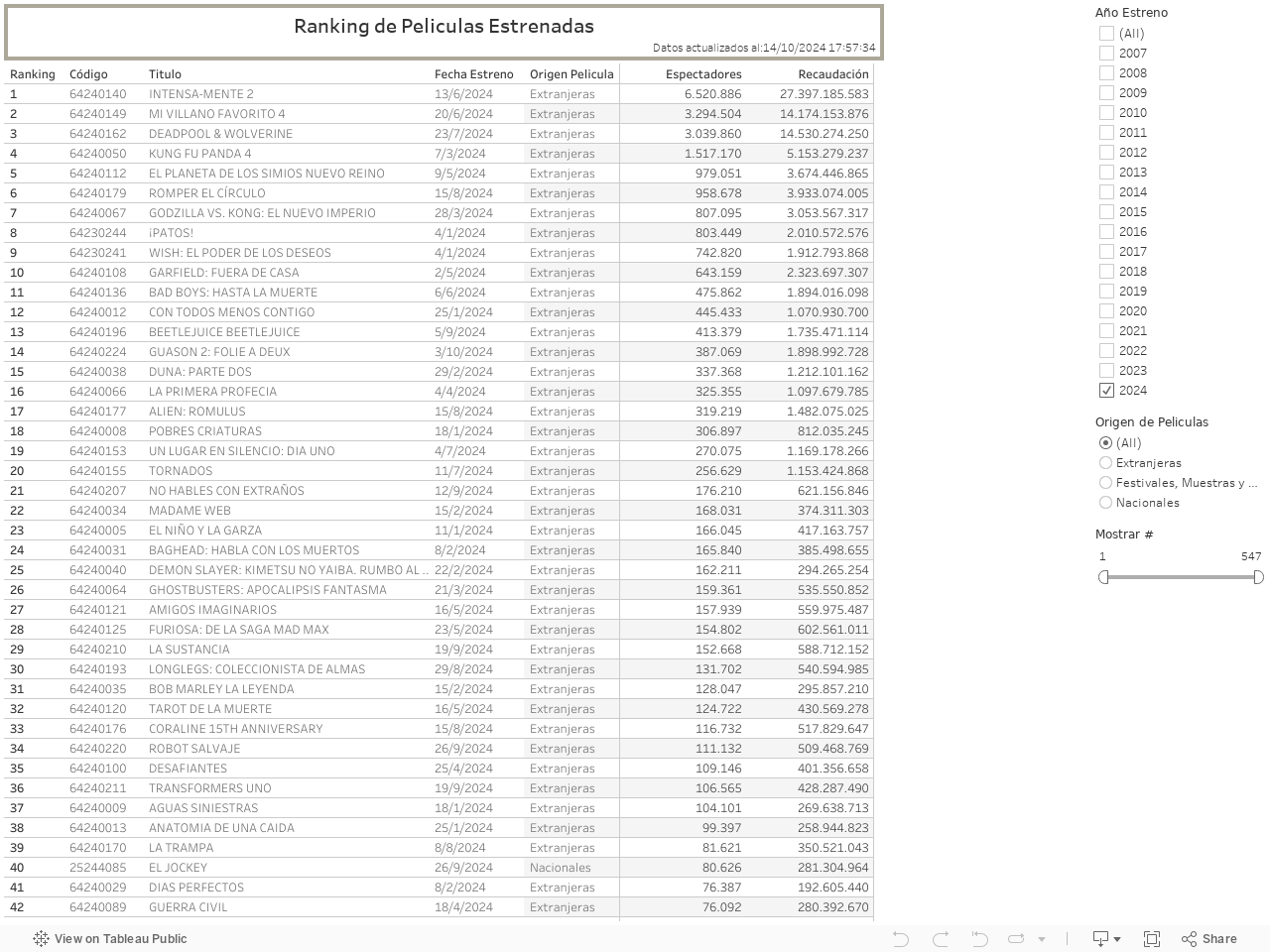Click the AMIGOS IMAGINARIOS title
1270x952 pixels.
(x=212, y=610)
